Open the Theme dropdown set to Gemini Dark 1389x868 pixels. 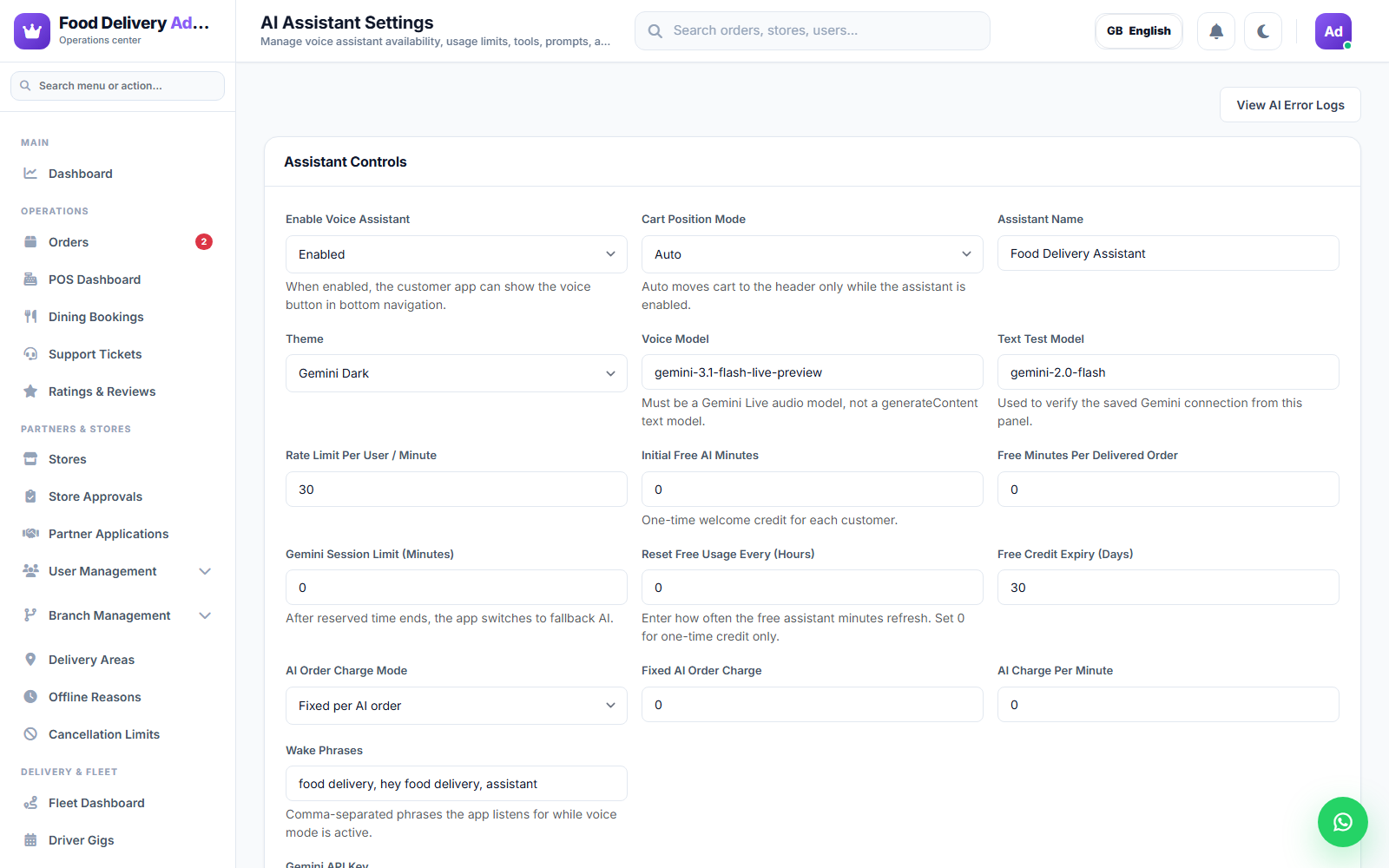[457, 373]
